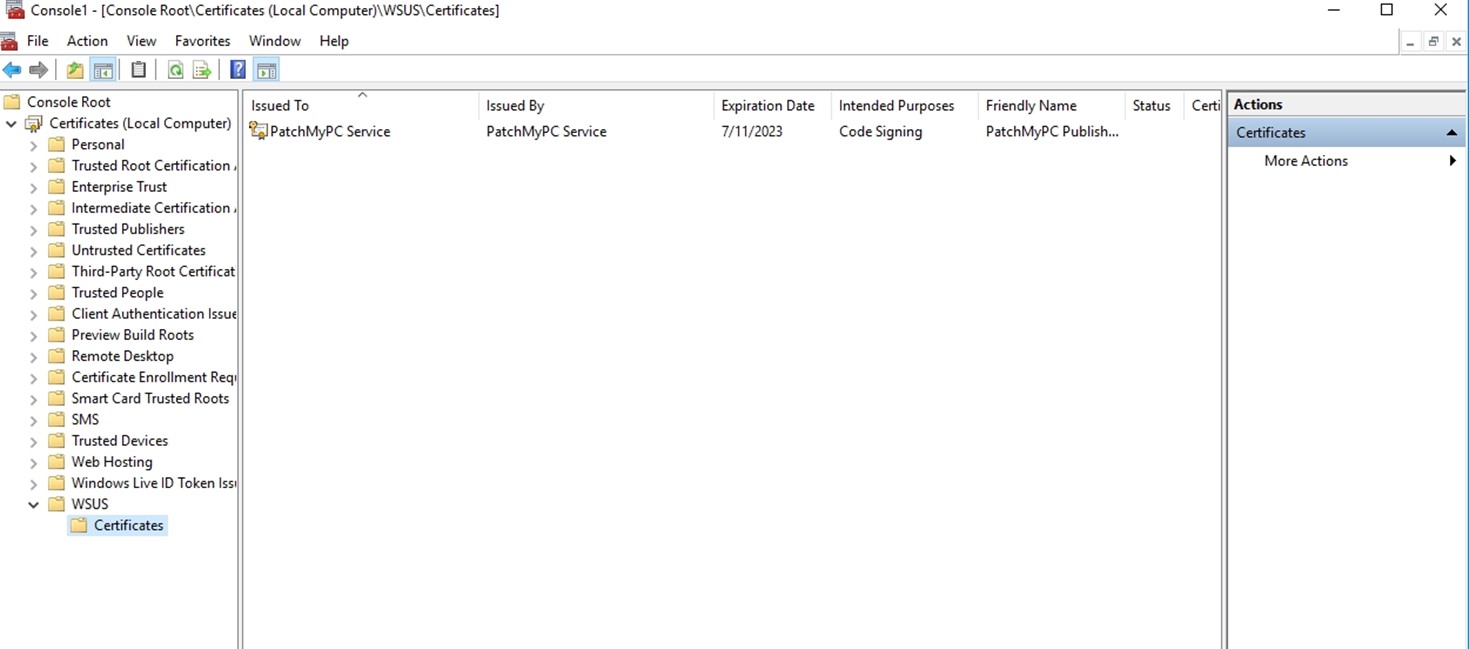Expand the Trusted Publishers node

33,229
